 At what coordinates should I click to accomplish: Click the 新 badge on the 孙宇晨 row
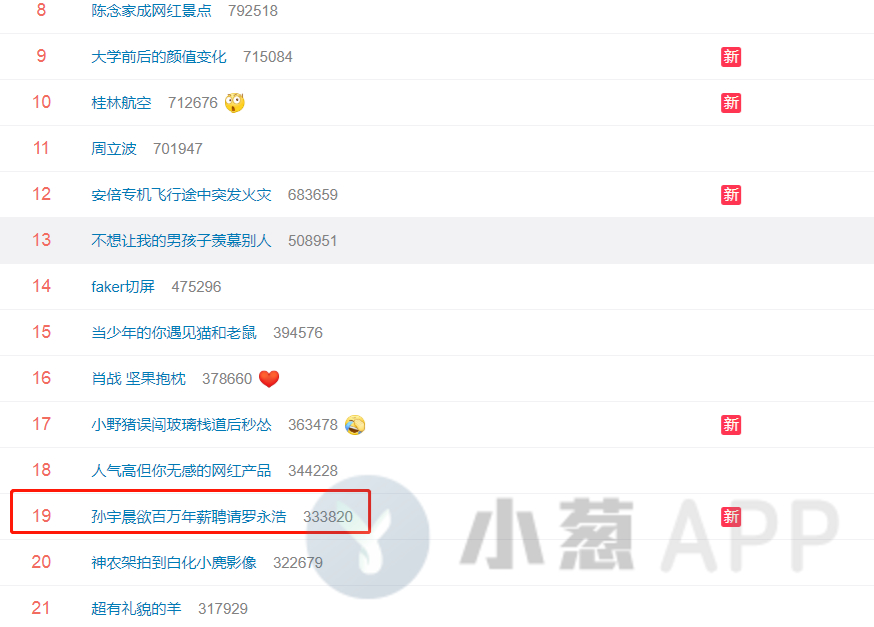pos(731,517)
